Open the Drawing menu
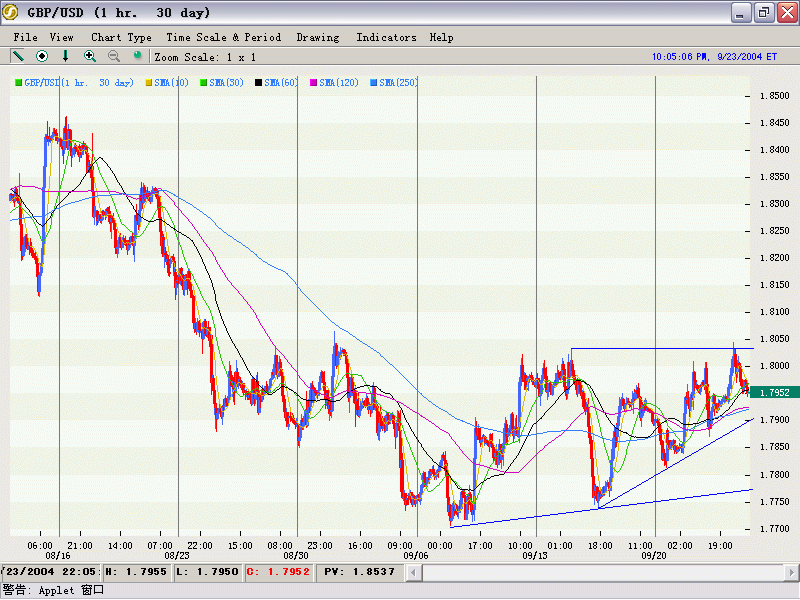 click(x=318, y=37)
